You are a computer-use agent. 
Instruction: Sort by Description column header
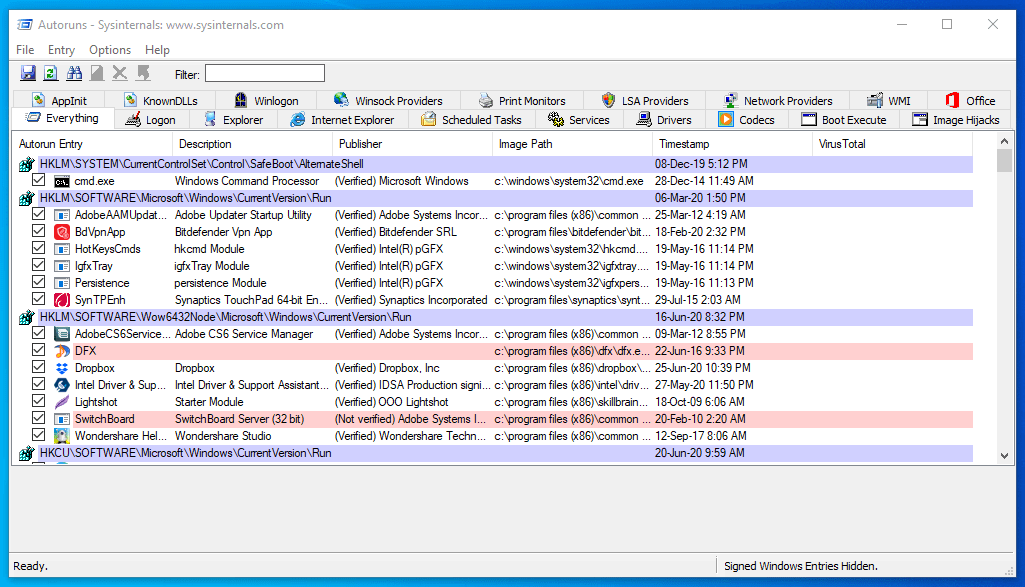click(252, 144)
